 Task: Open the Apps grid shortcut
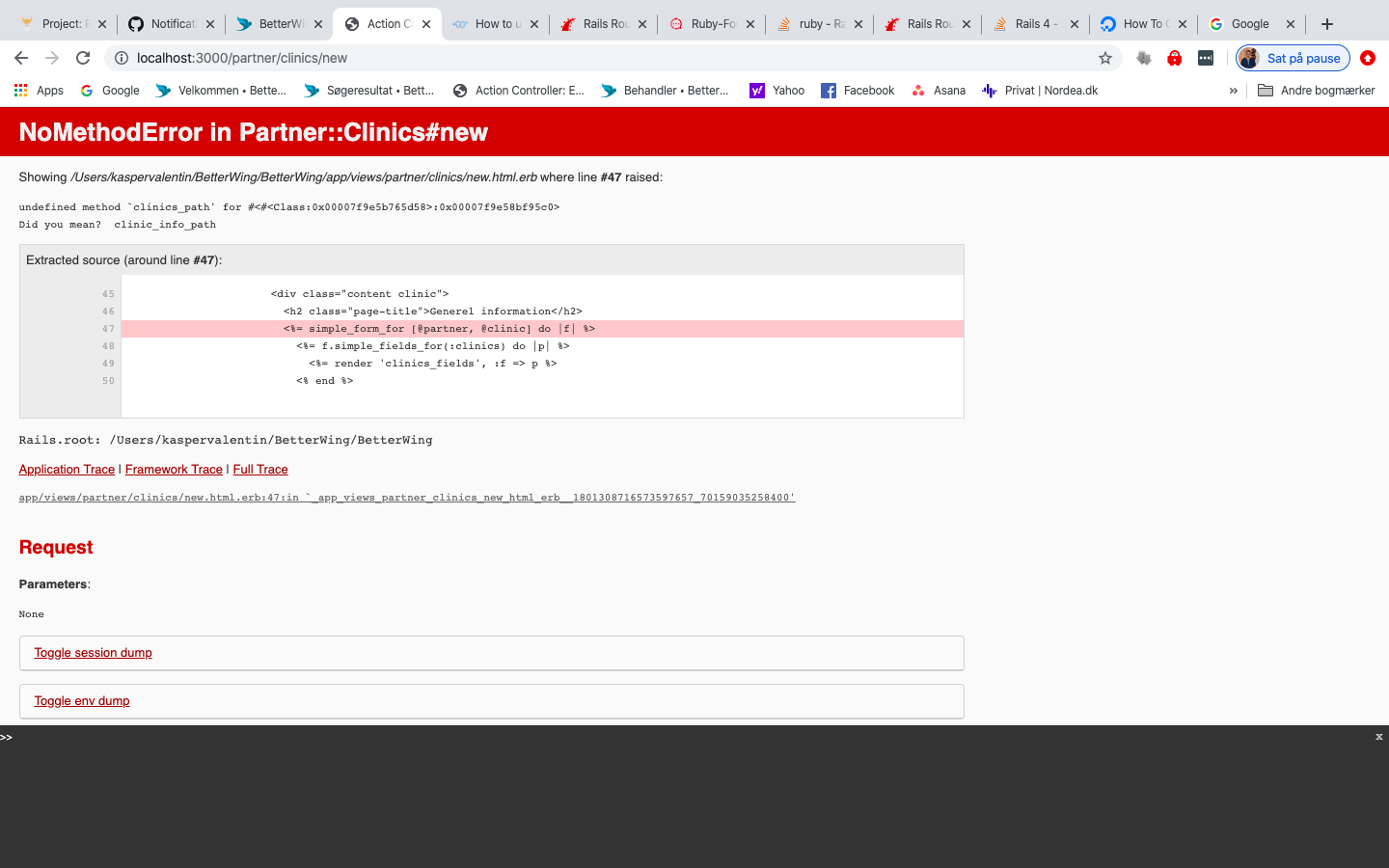click(x=39, y=91)
